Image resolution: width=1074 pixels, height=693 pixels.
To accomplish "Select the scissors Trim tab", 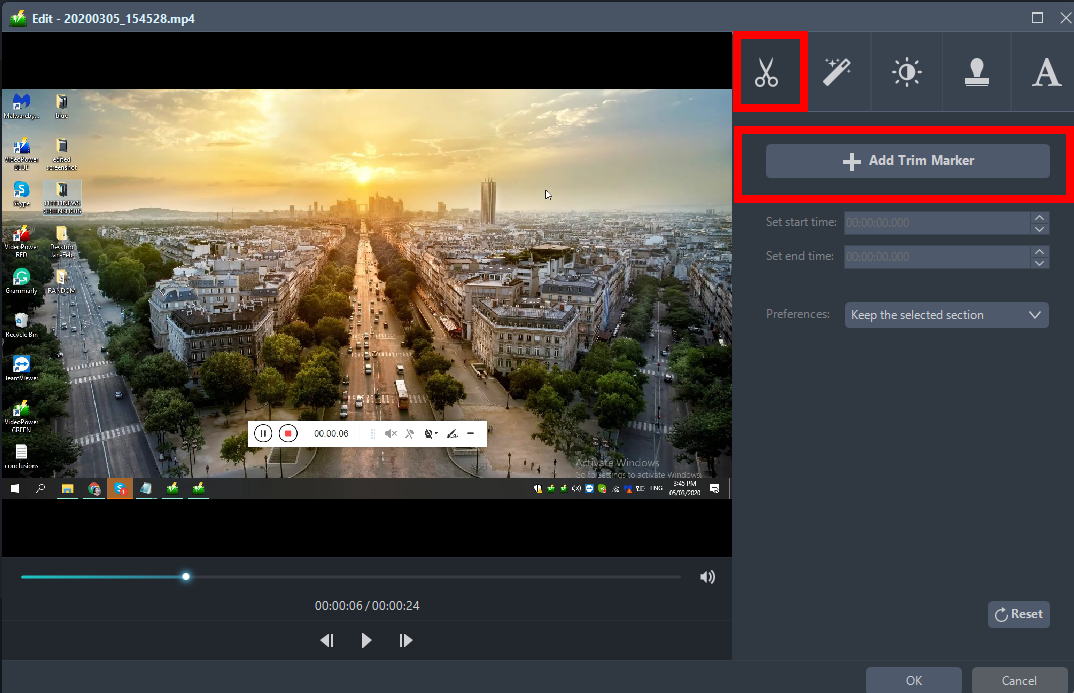I will point(767,73).
